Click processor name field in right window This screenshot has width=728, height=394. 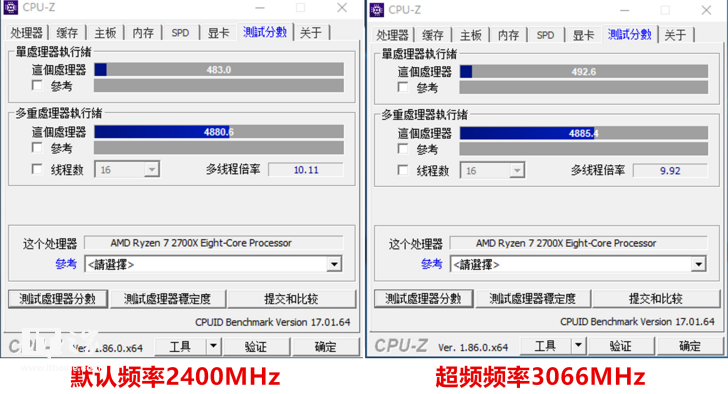coord(578,243)
